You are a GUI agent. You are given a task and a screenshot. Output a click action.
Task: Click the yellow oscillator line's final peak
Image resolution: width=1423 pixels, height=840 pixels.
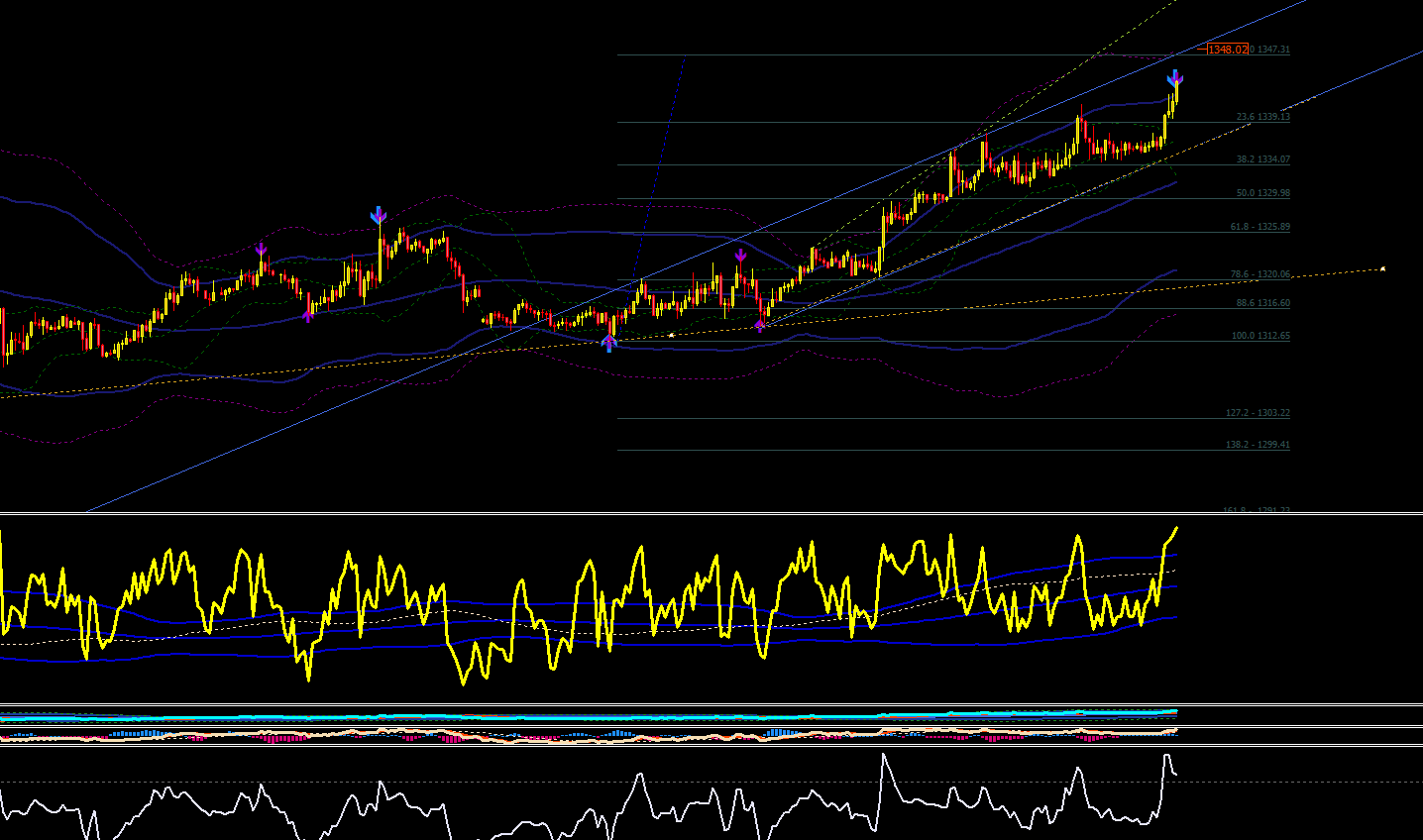(1176, 528)
